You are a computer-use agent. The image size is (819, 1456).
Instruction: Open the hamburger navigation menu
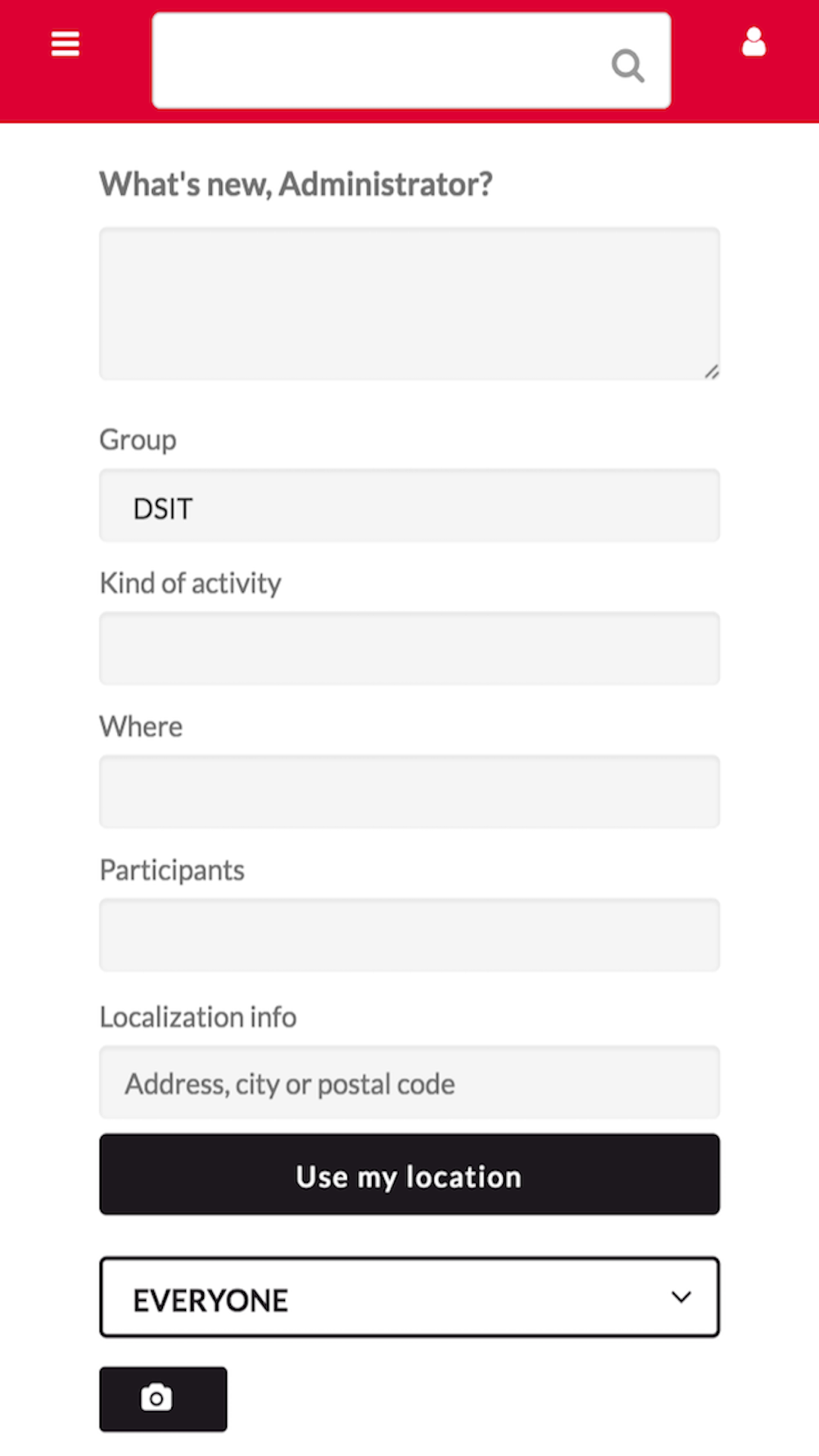click(x=66, y=43)
